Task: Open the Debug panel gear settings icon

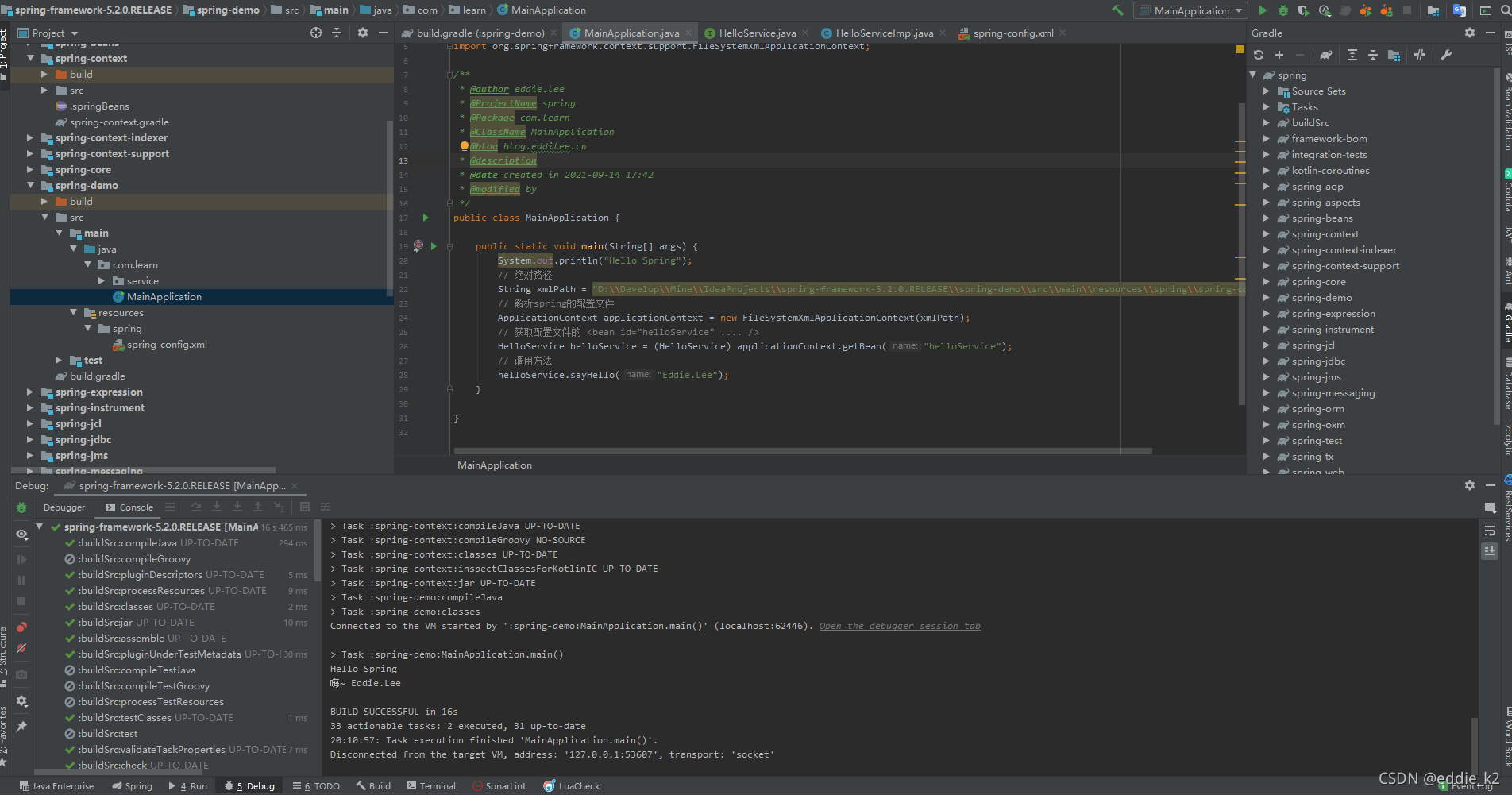Action: pos(1470,485)
